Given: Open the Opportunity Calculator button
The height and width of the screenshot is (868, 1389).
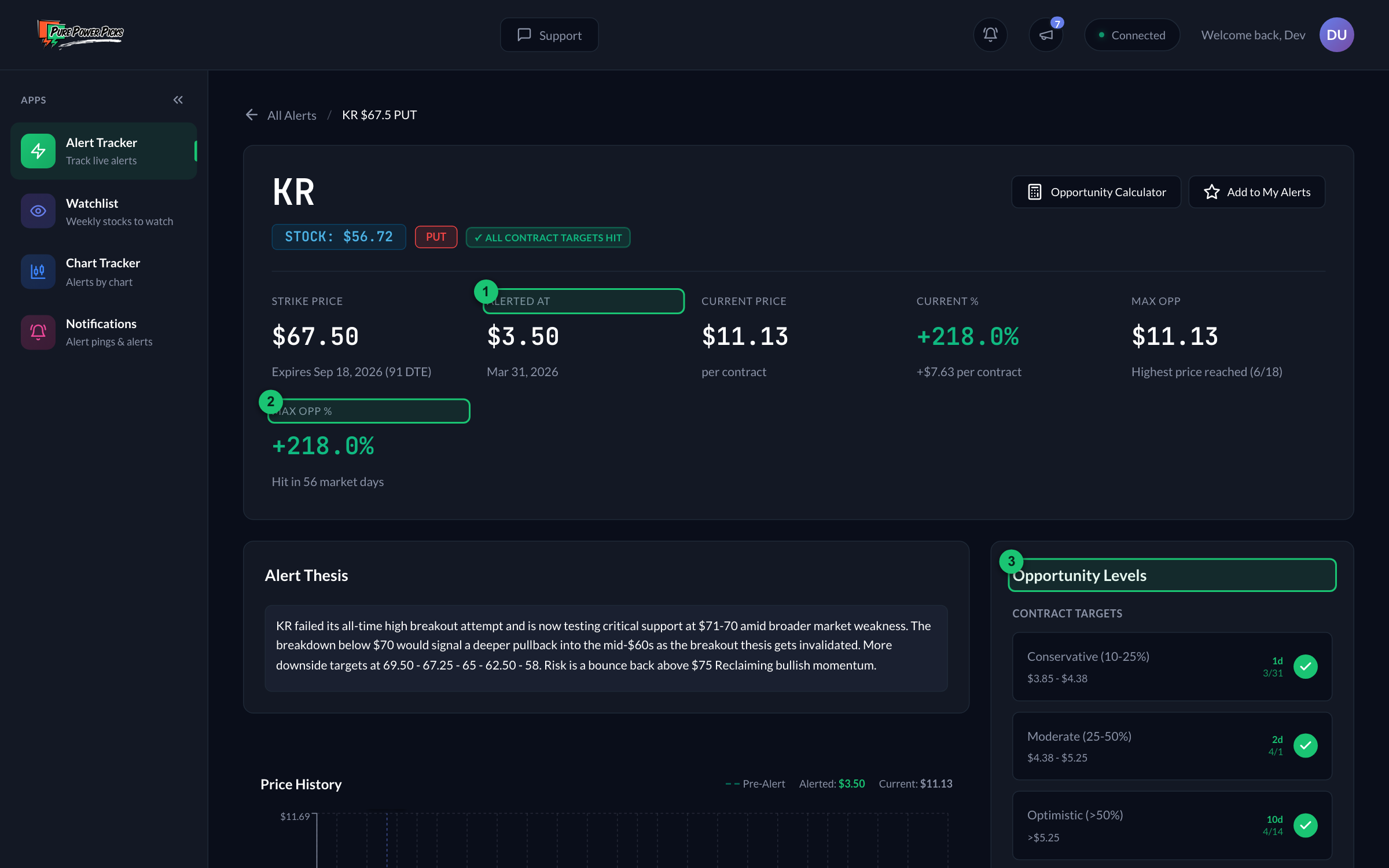Looking at the screenshot, I should pyautogui.click(x=1096, y=192).
